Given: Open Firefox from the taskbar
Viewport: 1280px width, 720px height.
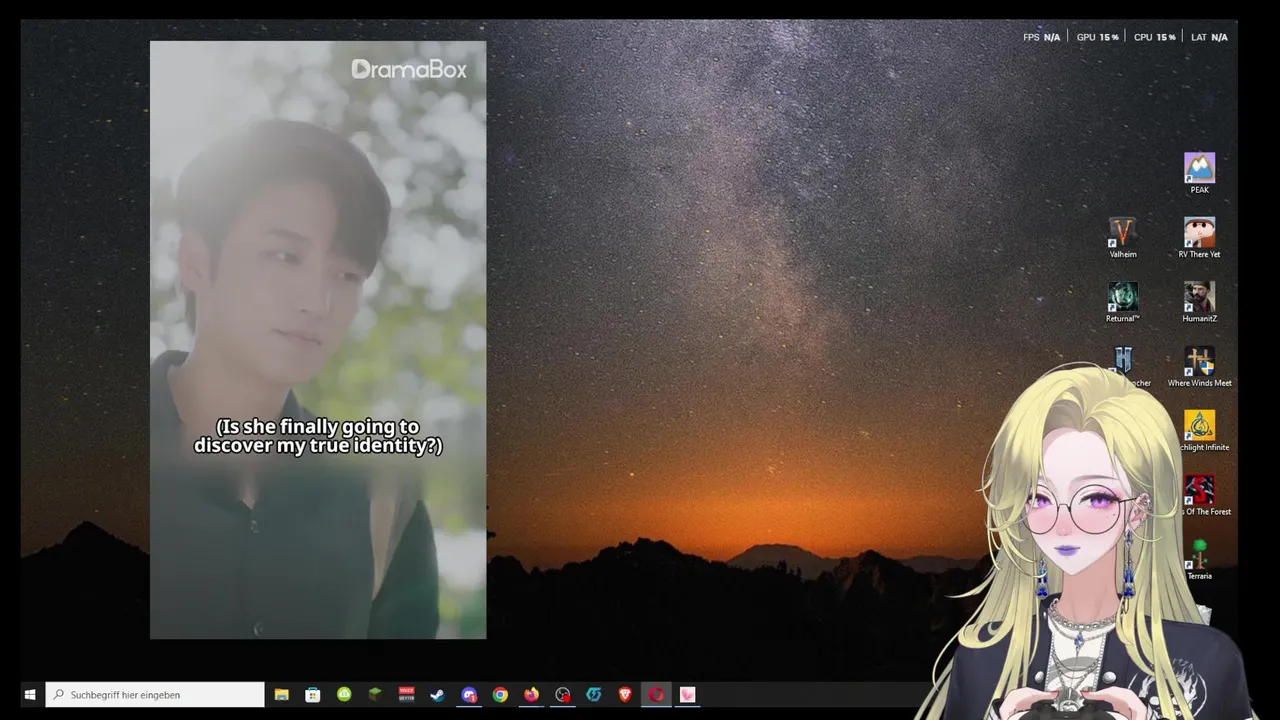Looking at the screenshot, I should coord(531,695).
